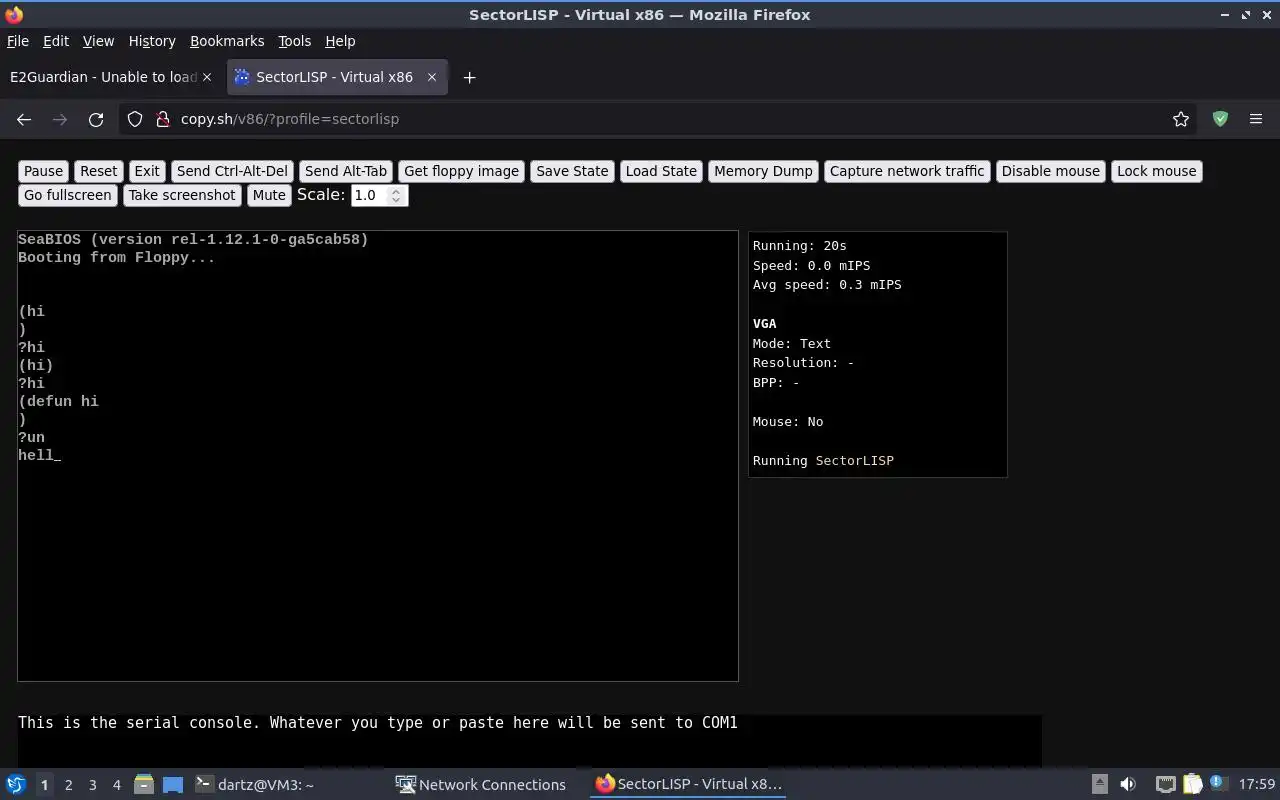Click the blue show desktop taskbar icon

[173, 784]
